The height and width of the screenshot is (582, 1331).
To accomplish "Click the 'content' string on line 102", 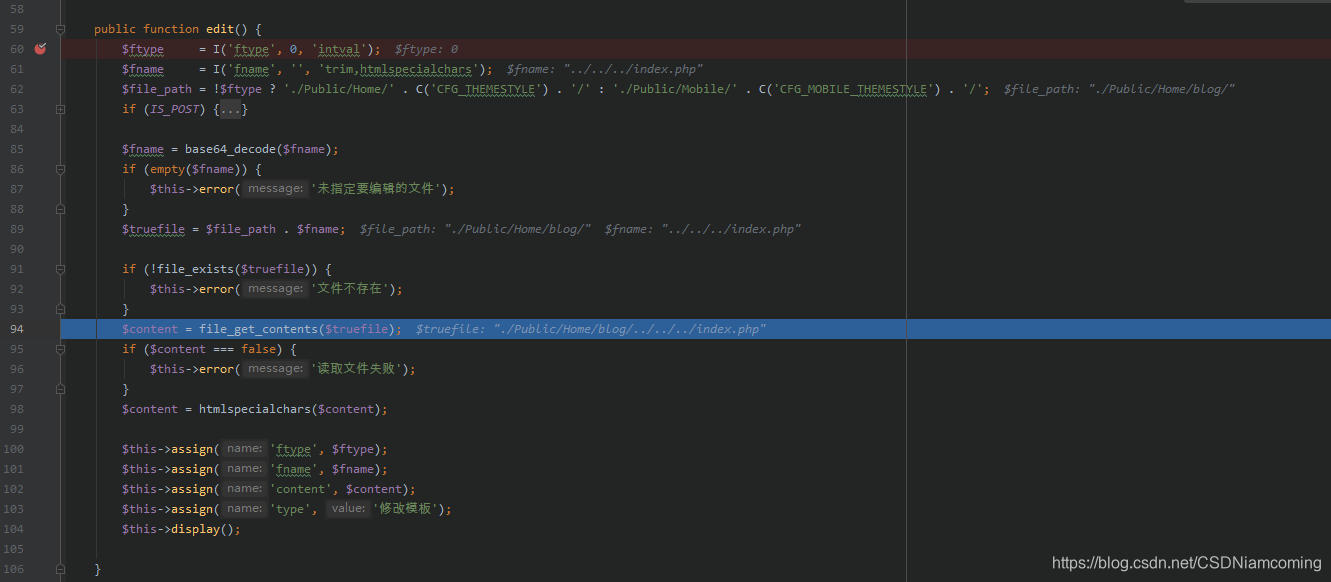I will pyautogui.click(x=302, y=489).
